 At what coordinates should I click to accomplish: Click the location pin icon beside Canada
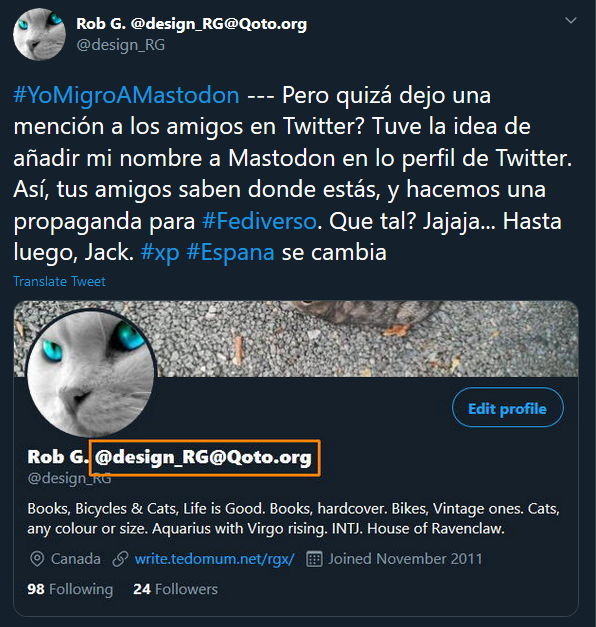pos(37,559)
